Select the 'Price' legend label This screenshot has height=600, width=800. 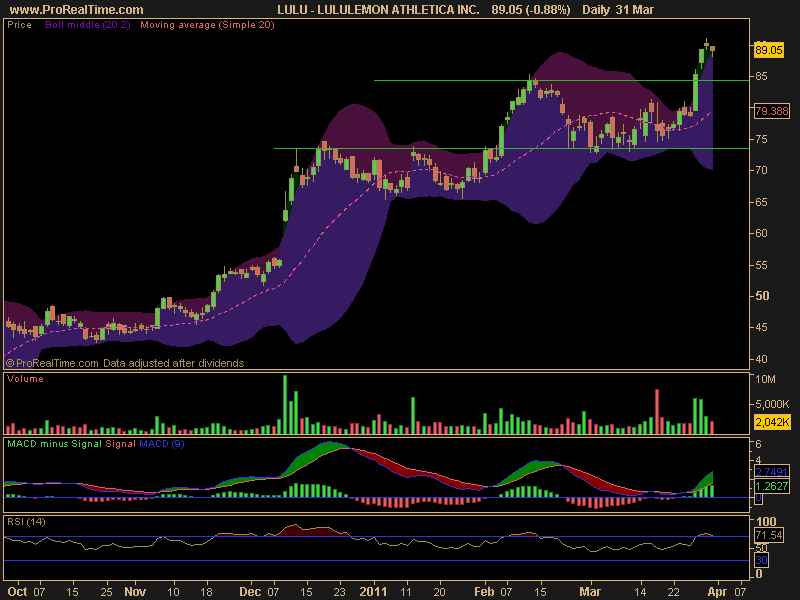19,24
